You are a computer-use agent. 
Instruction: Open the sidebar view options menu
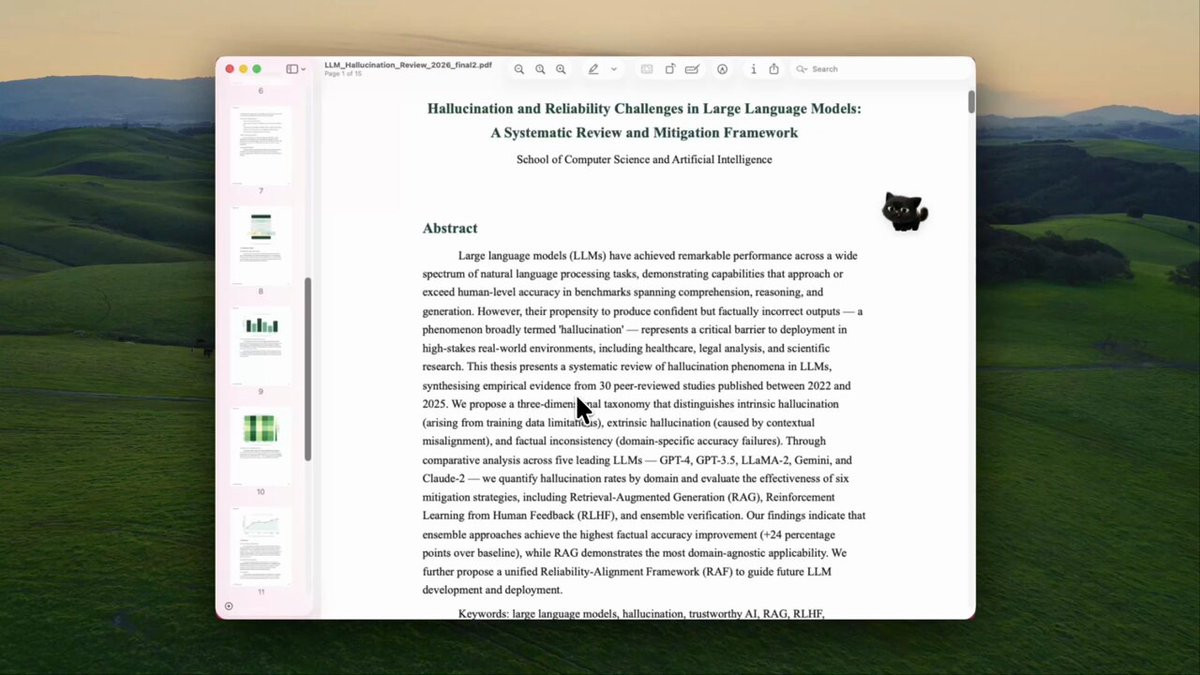click(x=296, y=69)
